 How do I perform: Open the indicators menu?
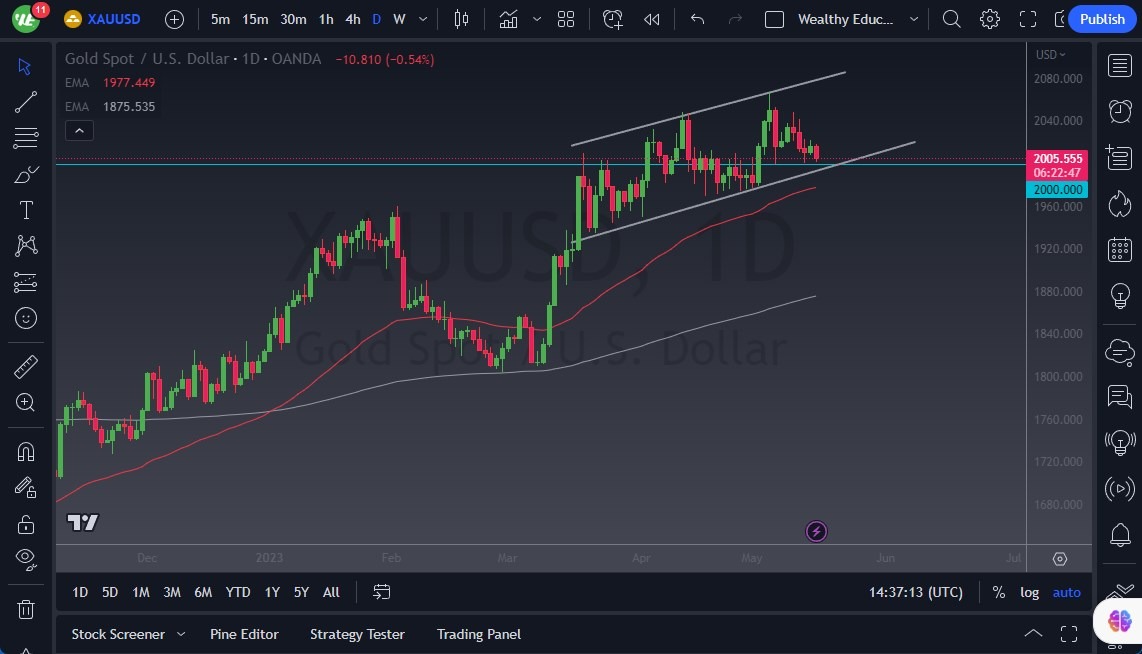(508, 19)
